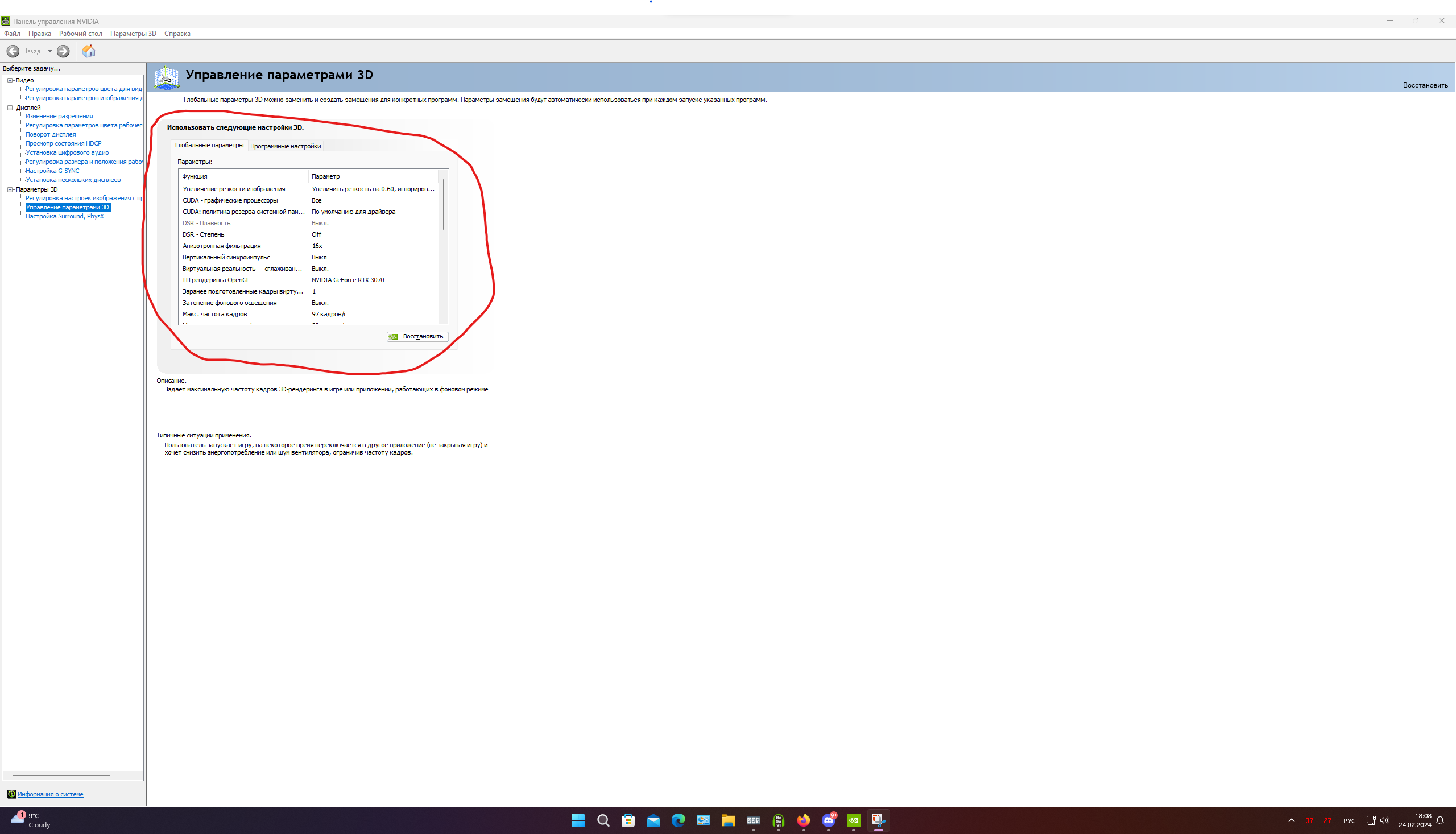1456x834 pixels.
Task: Open Информация о системе link
Action: tap(51, 794)
